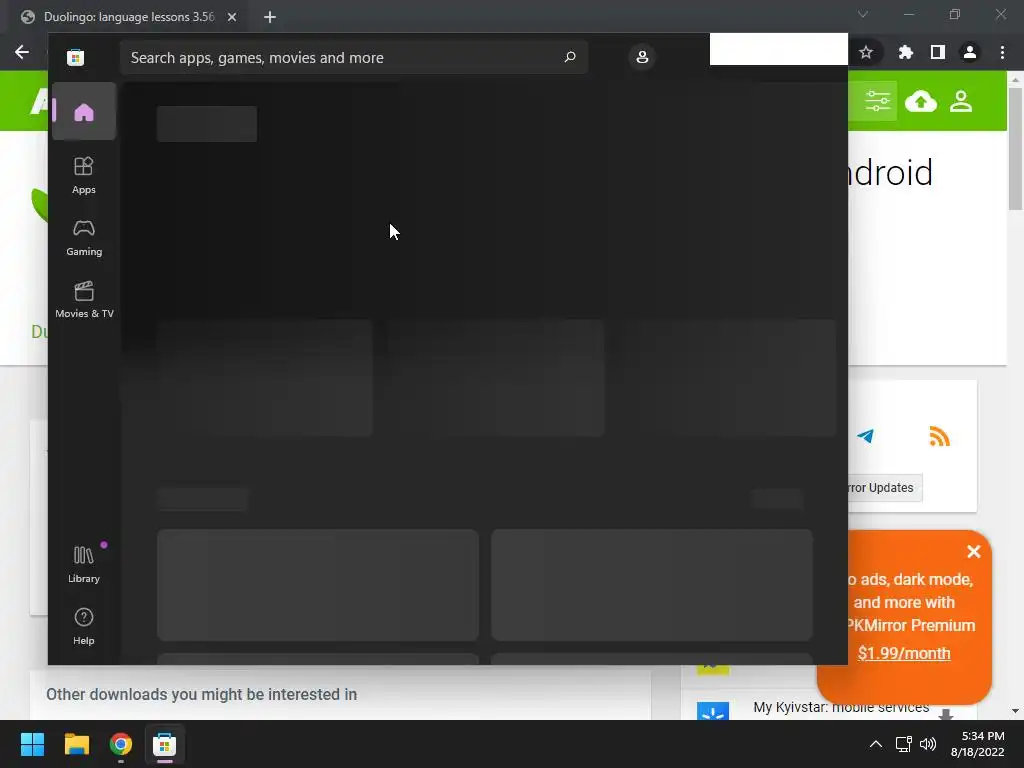Open Windows Start menu
This screenshot has height=768, width=1024.
point(32,744)
